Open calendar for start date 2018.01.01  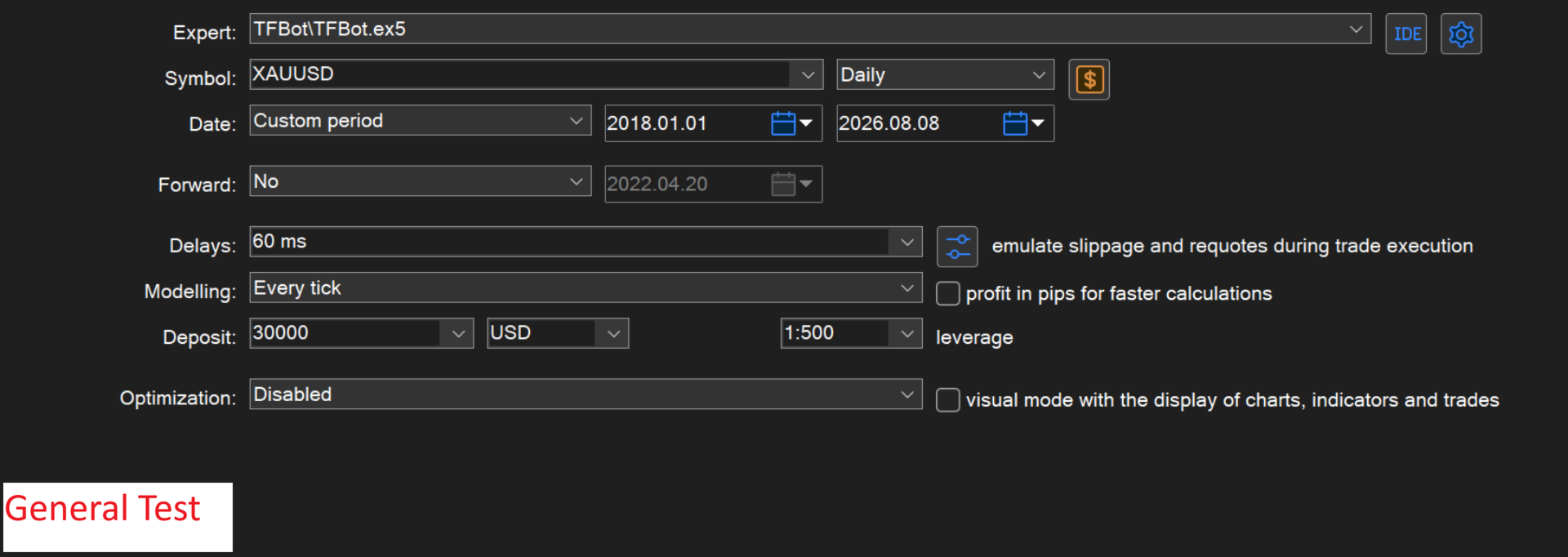coord(791,123)
